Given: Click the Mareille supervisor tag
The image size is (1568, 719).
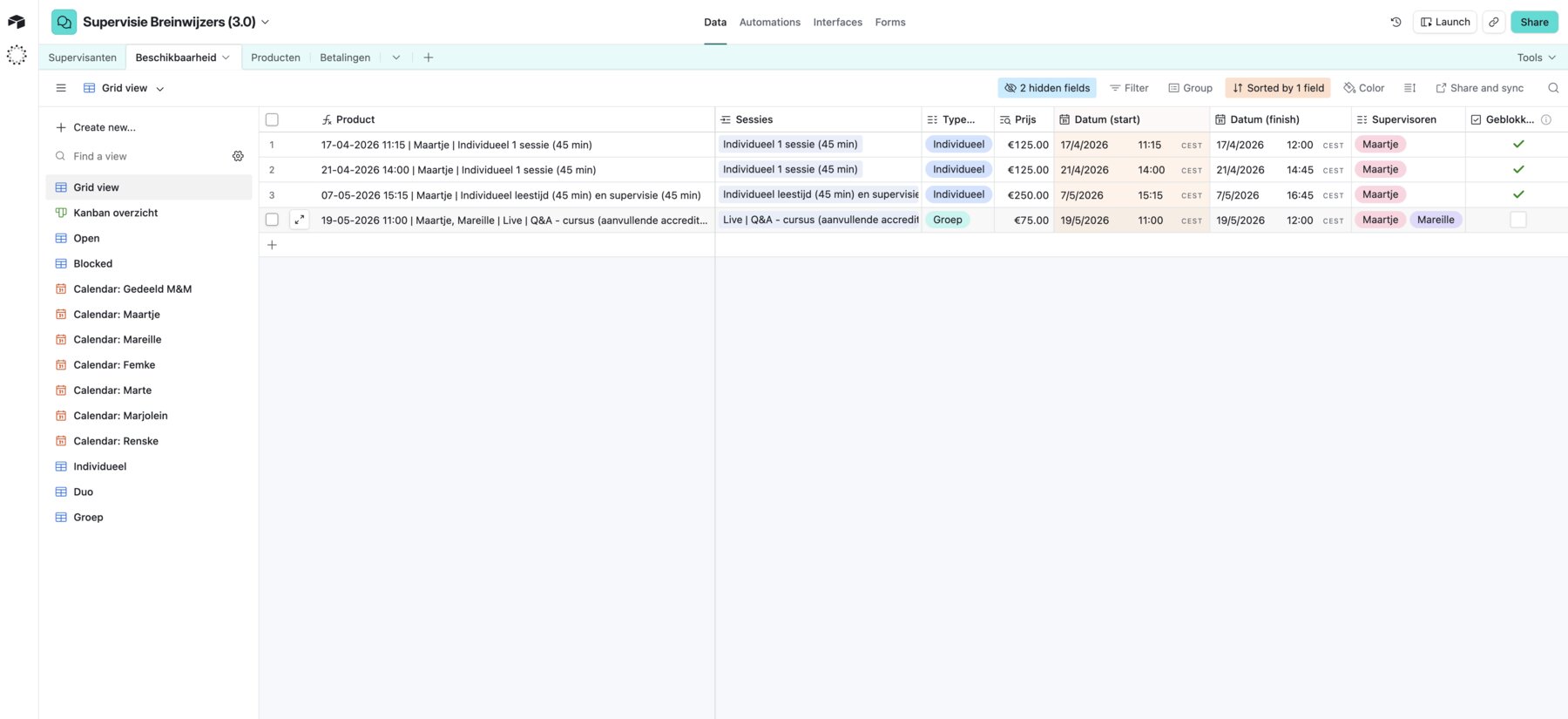Looking at the screenshot, I should tap(1436, 220).
